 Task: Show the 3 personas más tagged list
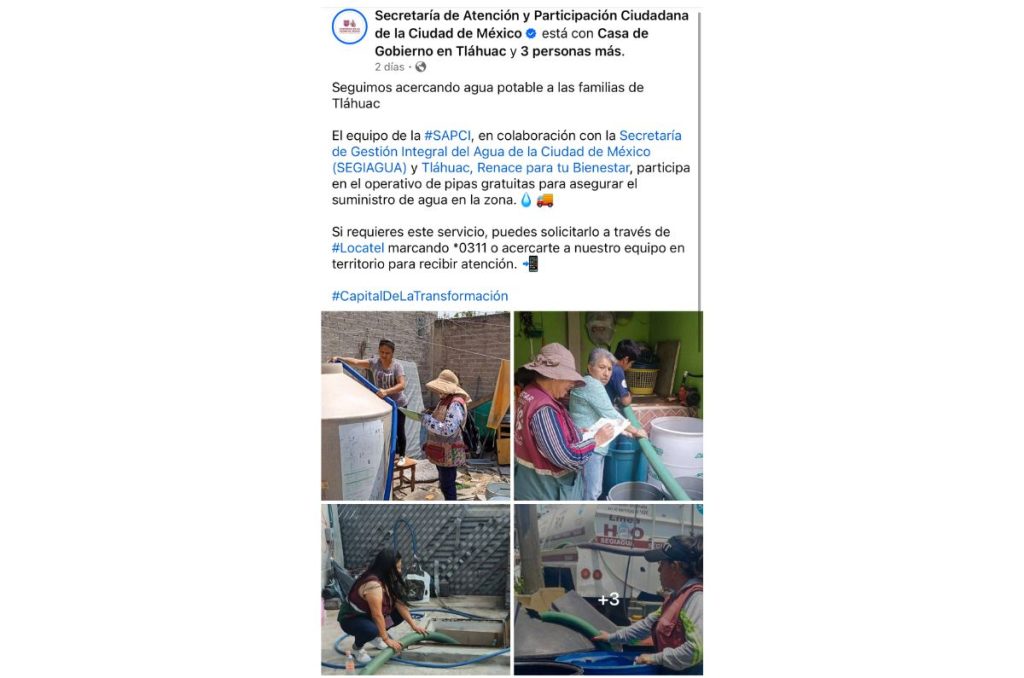572,51
